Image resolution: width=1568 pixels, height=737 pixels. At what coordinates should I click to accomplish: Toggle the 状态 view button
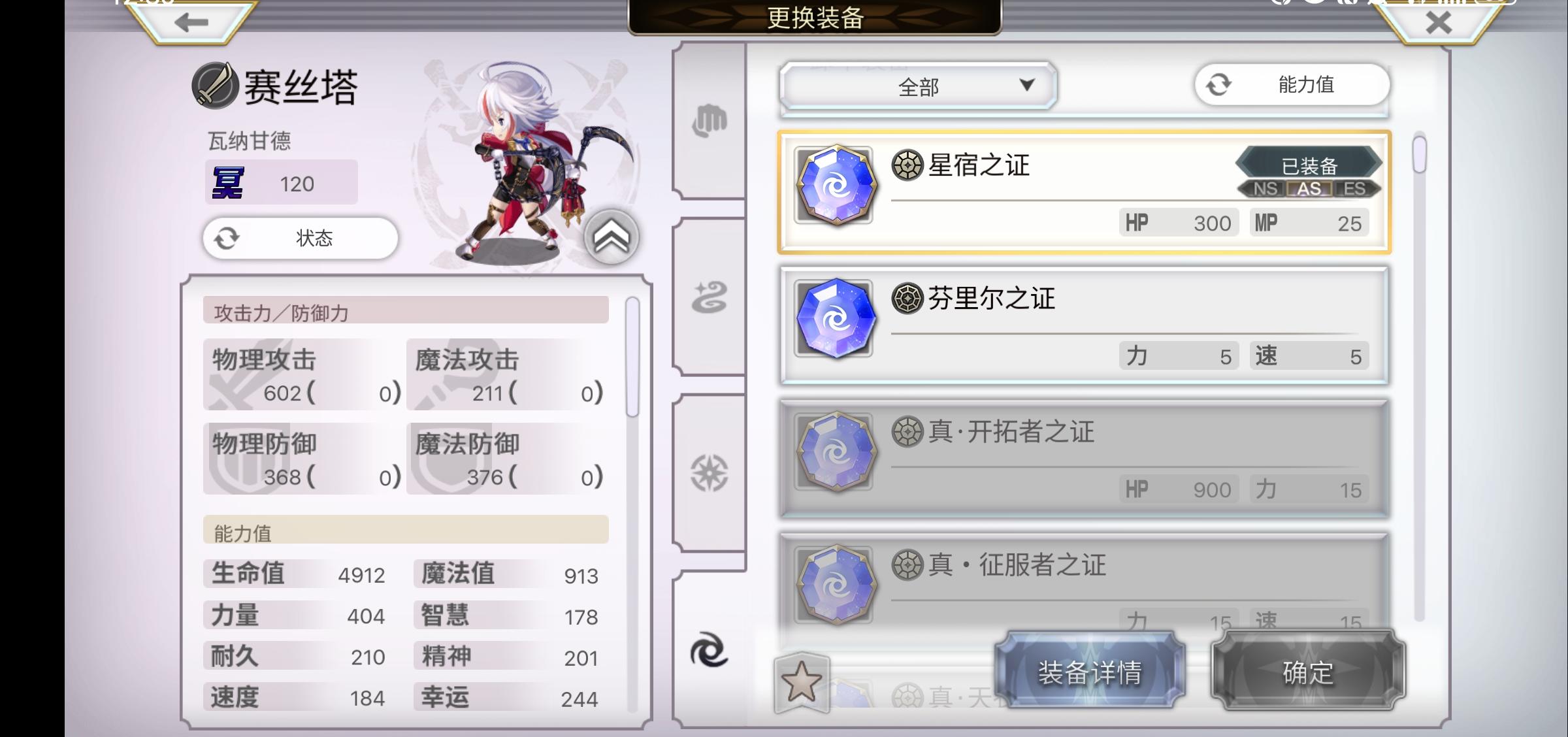click(301, 238)
